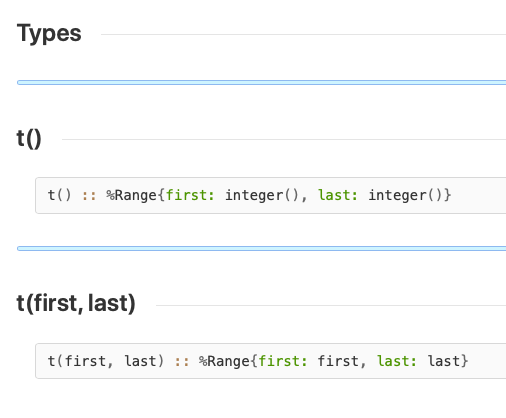This screenshot has height=418, width=506.
Task: Click t() at start of first code block
Action: point(60,195)
